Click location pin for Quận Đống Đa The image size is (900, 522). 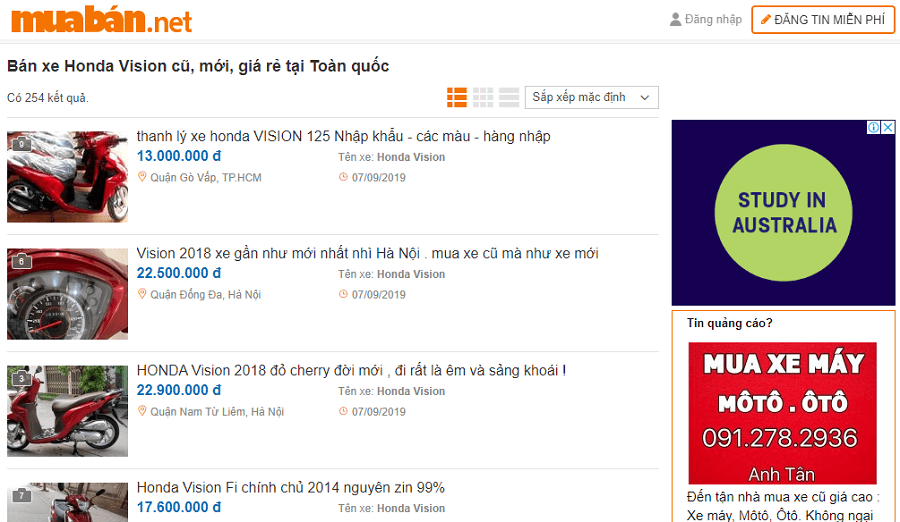[142, 294]
